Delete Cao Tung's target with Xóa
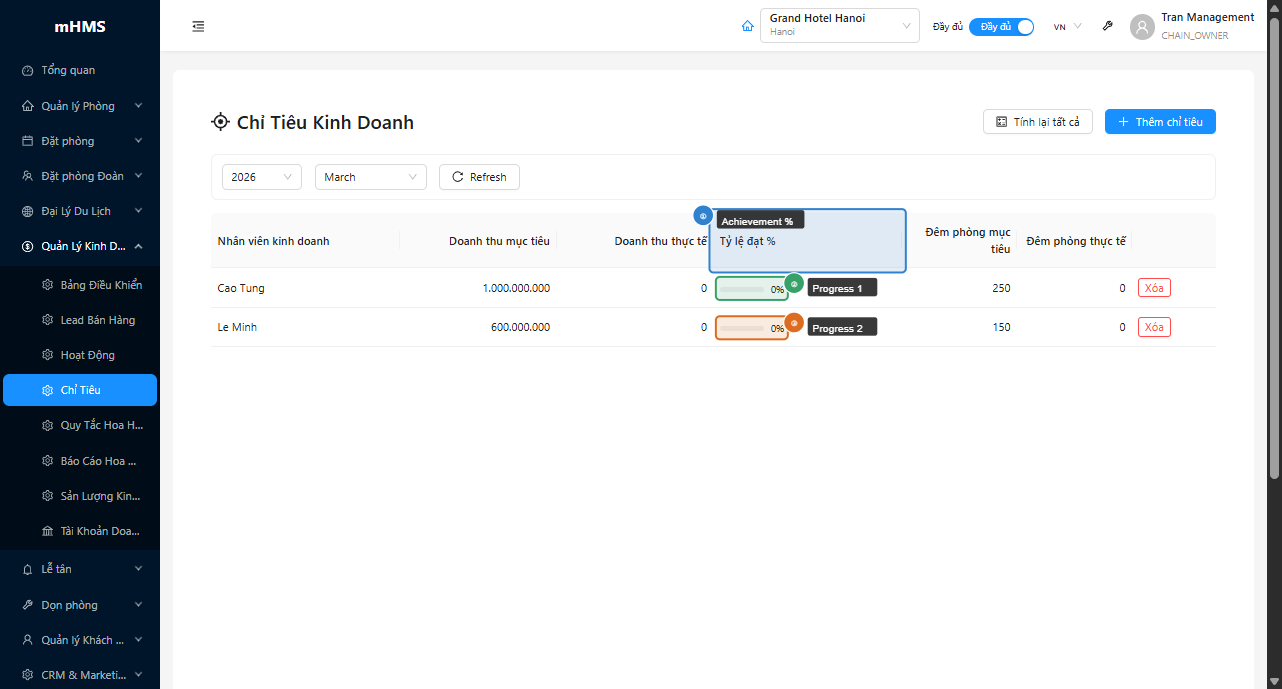The width and height of the screenshot is (1282, 689). tap(1154, 288)
